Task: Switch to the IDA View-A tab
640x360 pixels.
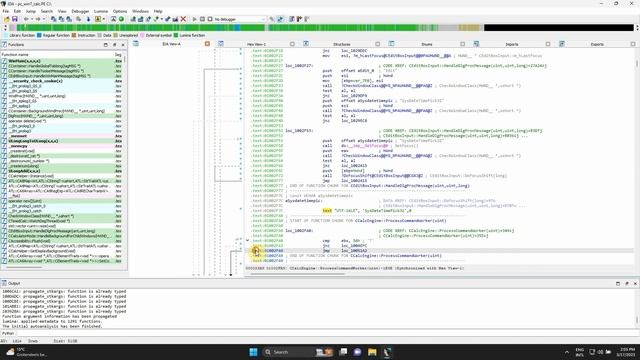Action: [171, 44]
